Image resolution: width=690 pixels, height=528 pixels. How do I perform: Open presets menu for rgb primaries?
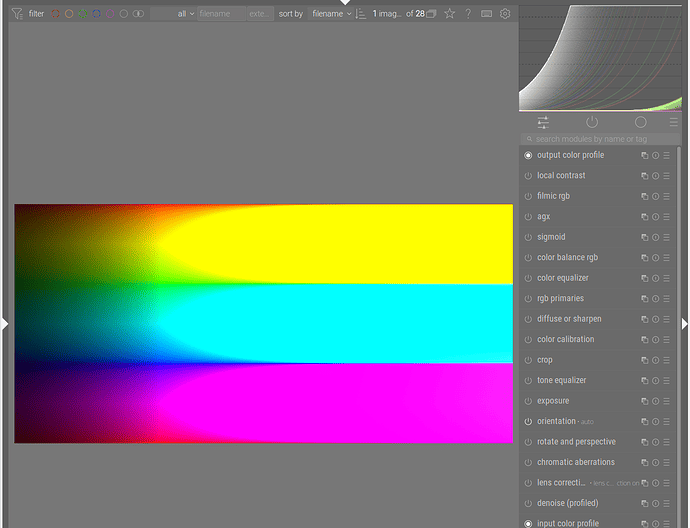point(667,299)
